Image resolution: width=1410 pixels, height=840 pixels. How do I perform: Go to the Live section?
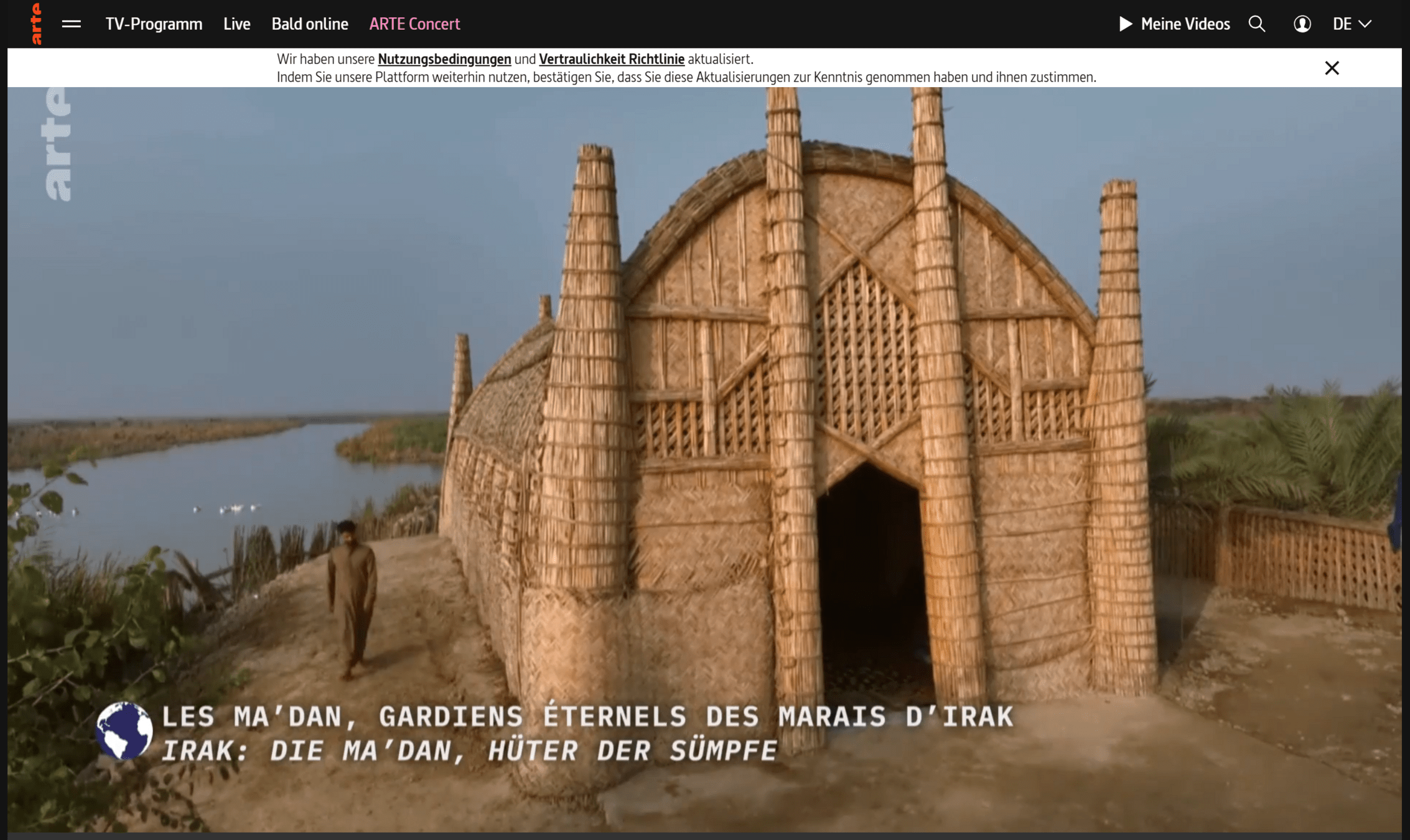[236, 24]
